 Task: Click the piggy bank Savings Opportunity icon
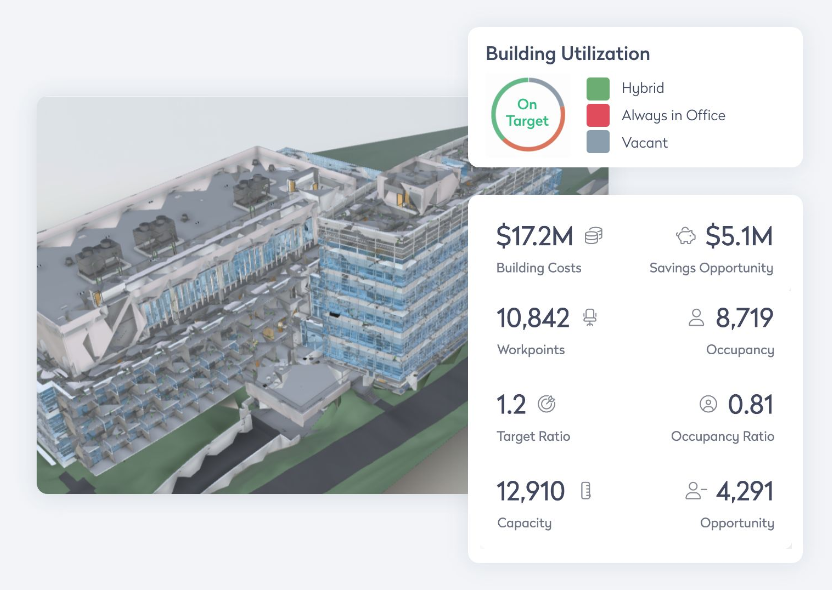point(686,236)
